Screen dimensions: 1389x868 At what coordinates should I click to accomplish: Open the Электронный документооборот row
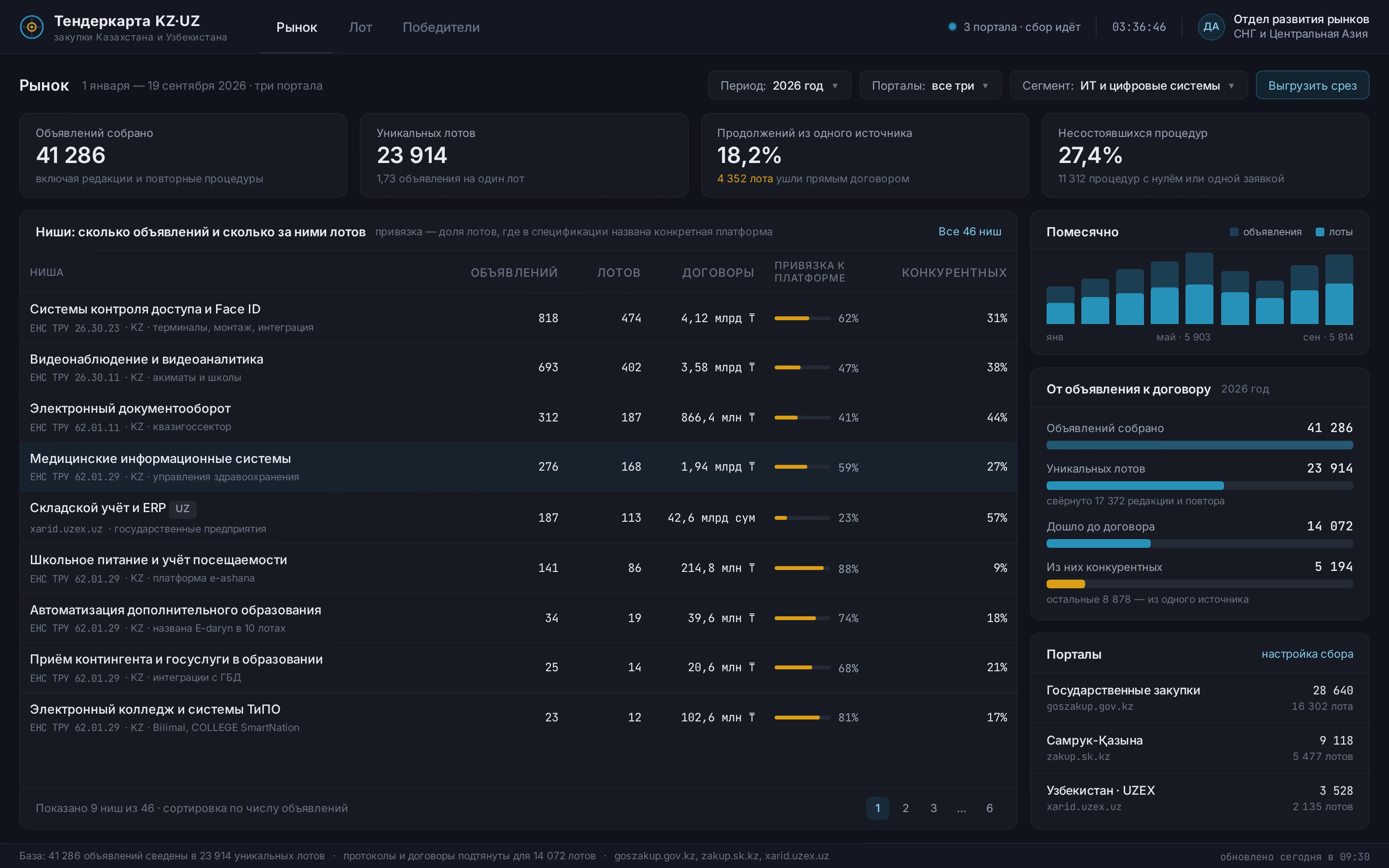[518, 417]
